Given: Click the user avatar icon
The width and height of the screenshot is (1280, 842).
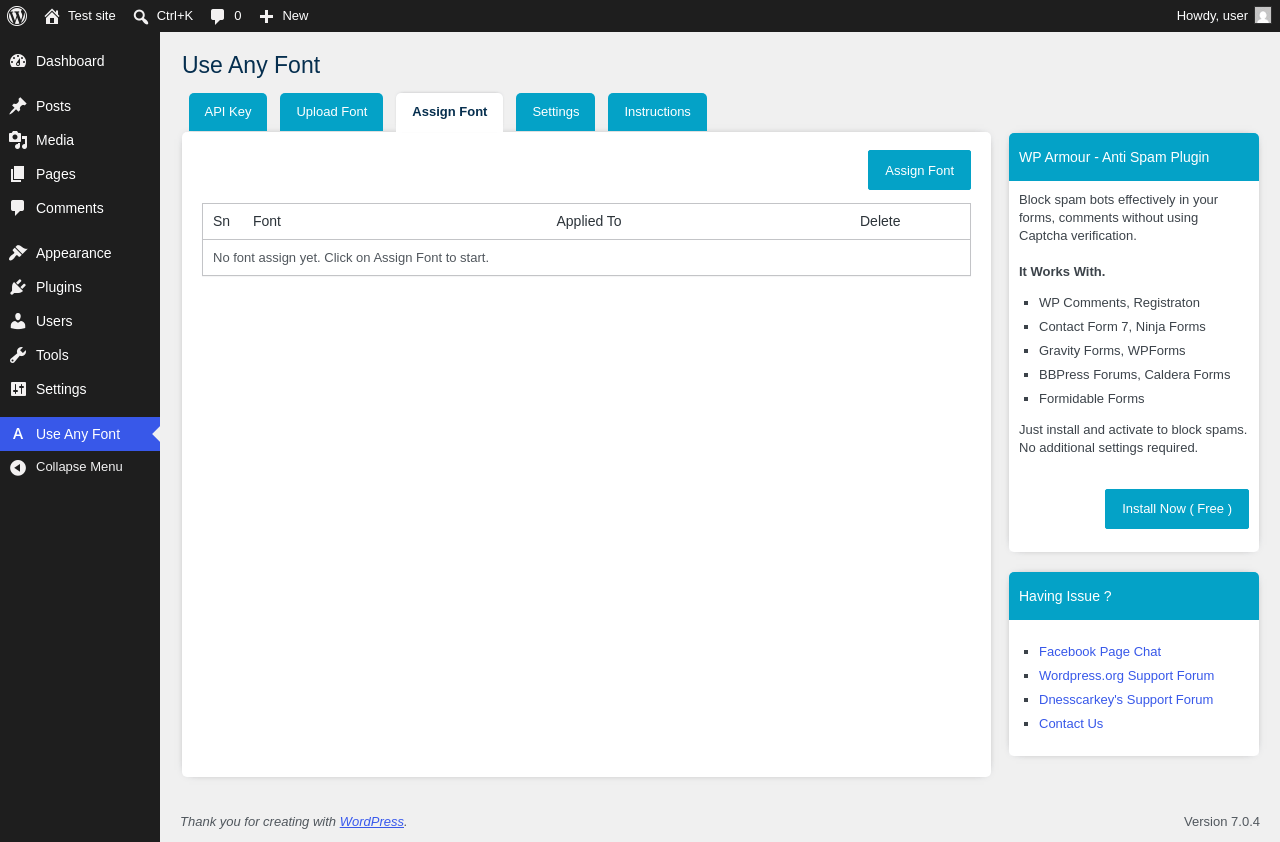Looking at the screenshot, I should coord(1263,15).
